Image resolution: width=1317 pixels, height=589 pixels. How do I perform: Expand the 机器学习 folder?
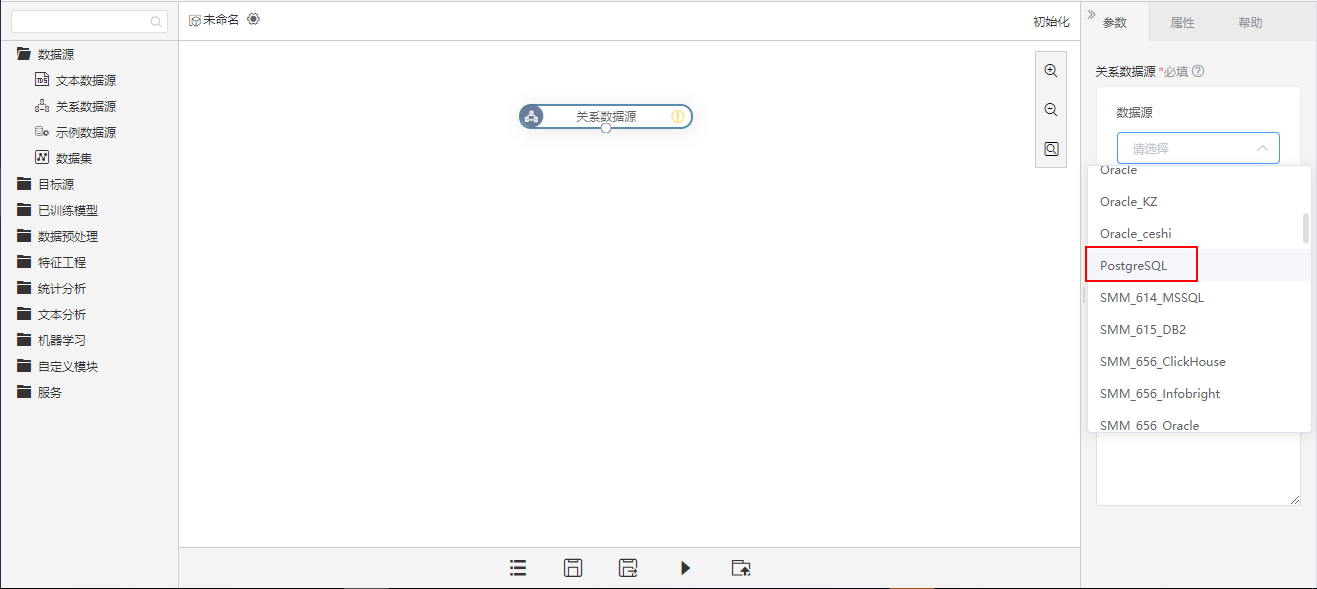point(24,340)
